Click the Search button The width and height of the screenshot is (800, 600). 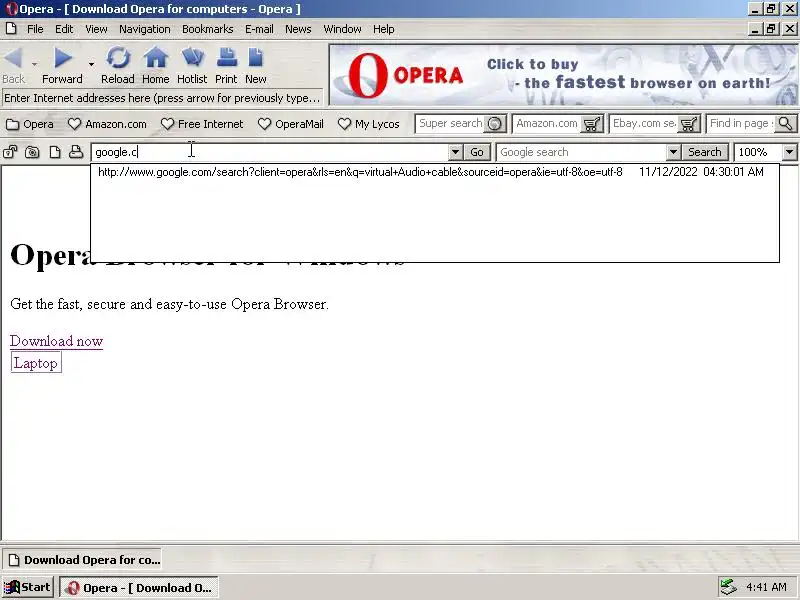point(705,152)
